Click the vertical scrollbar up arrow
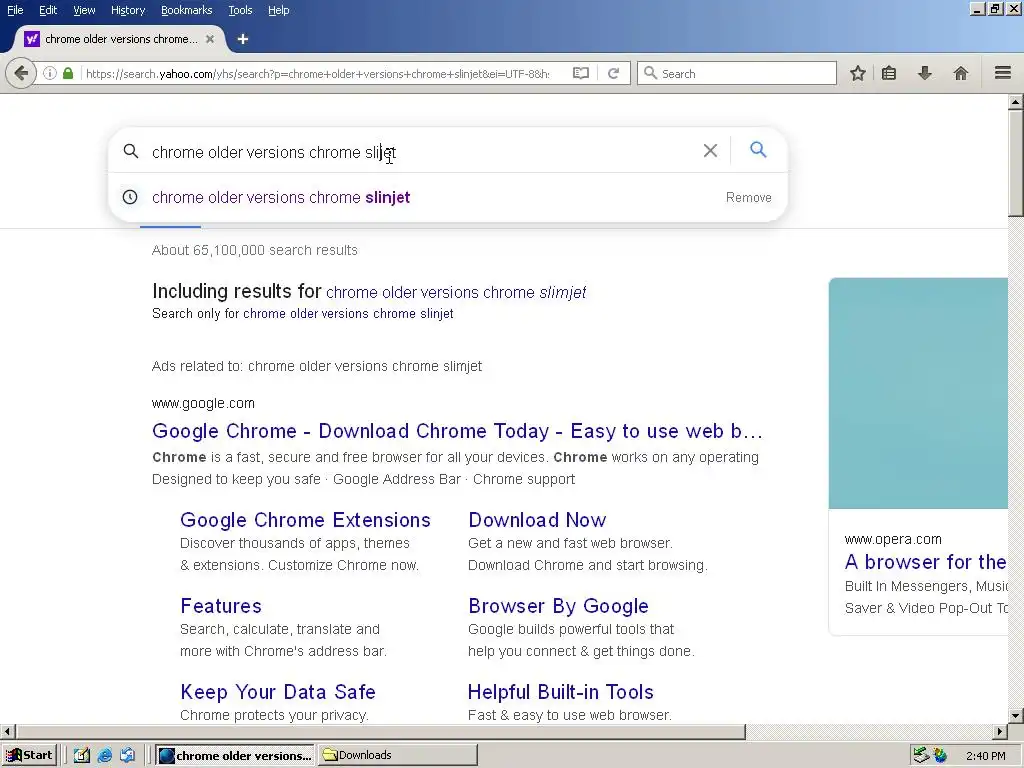 tap(1015, 102)
